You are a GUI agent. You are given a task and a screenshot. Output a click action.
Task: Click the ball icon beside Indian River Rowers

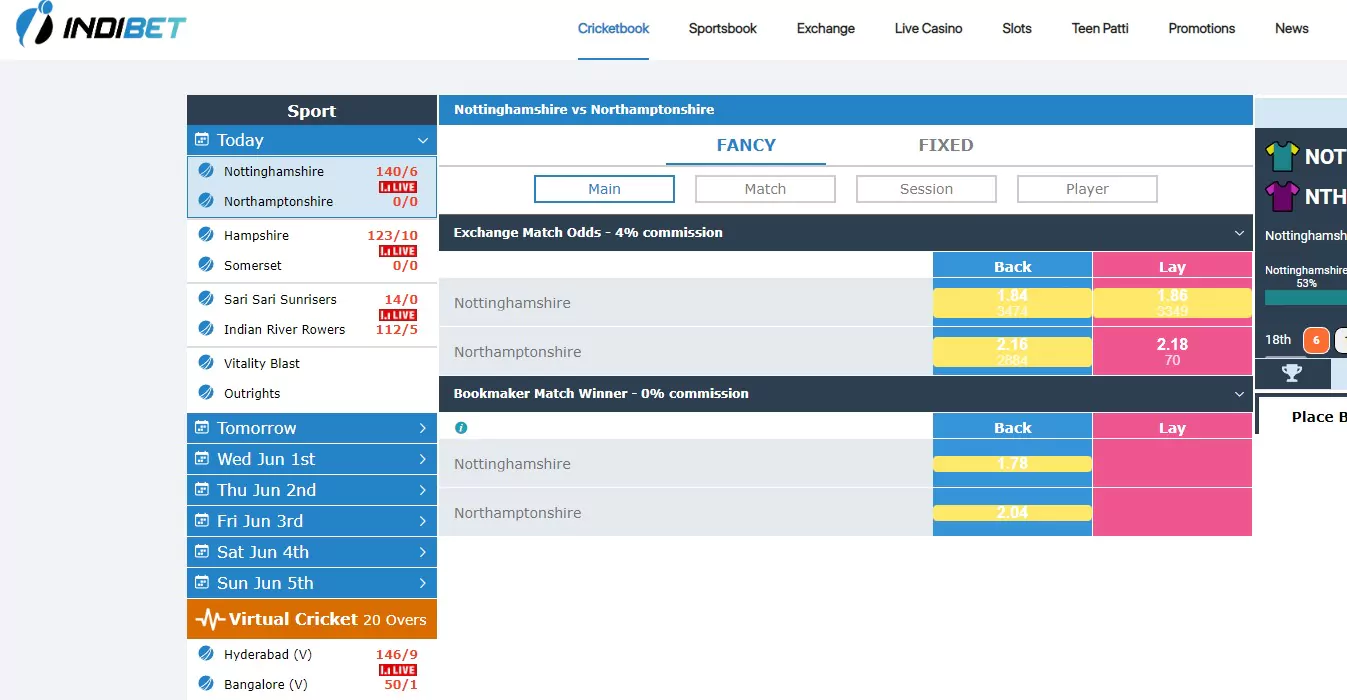(x=206, y=329)
